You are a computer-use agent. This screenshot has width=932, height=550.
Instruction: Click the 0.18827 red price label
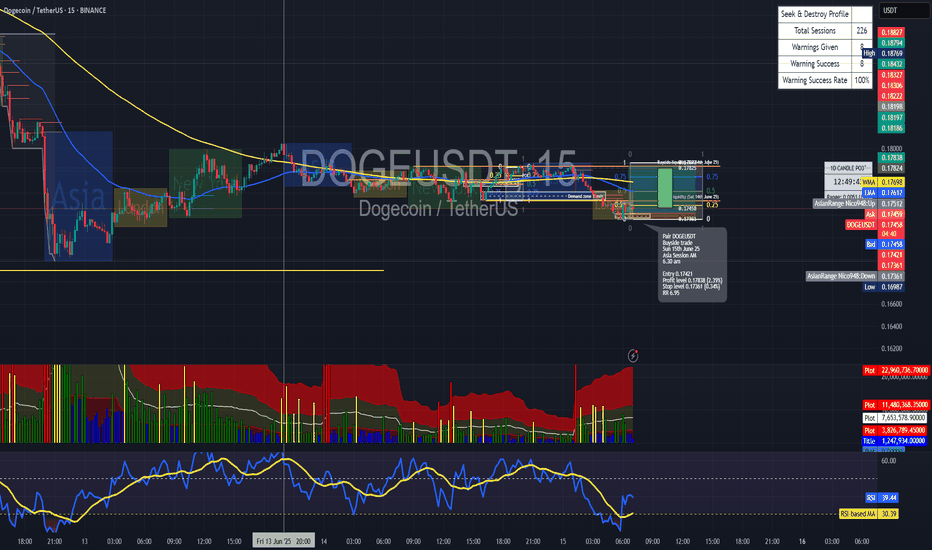point(892,32)
